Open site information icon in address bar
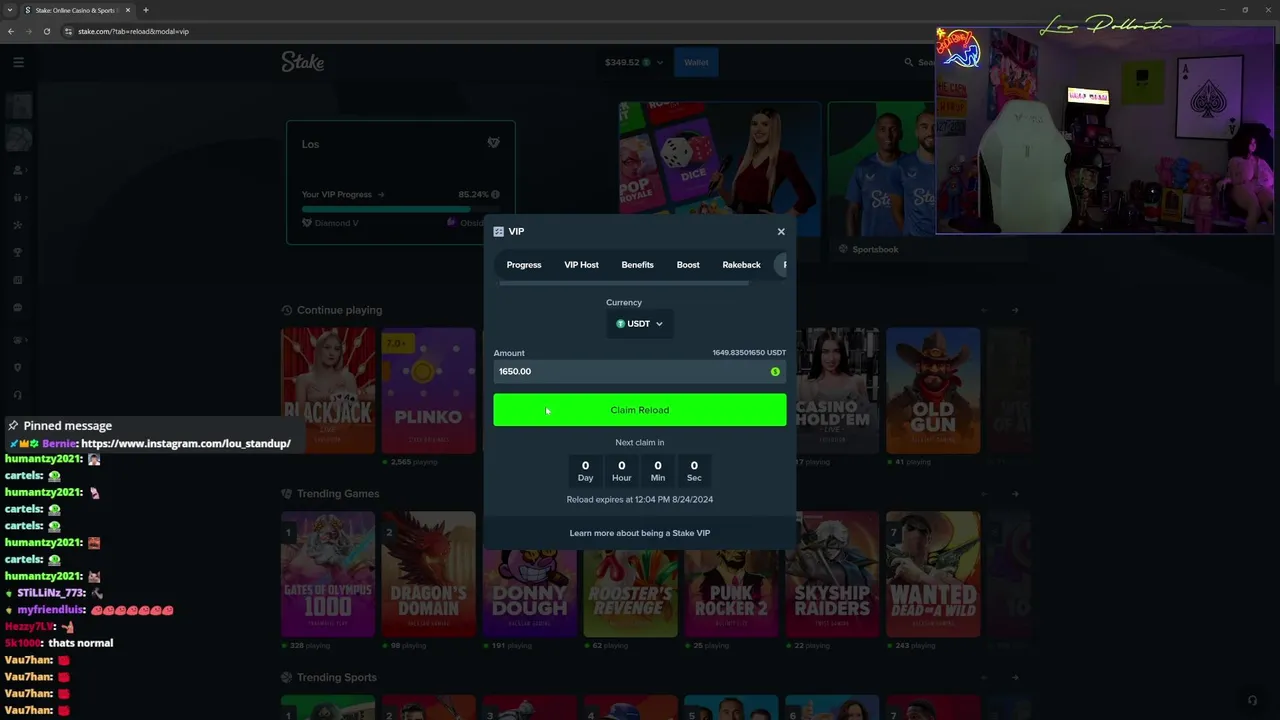 click(69, 31)
